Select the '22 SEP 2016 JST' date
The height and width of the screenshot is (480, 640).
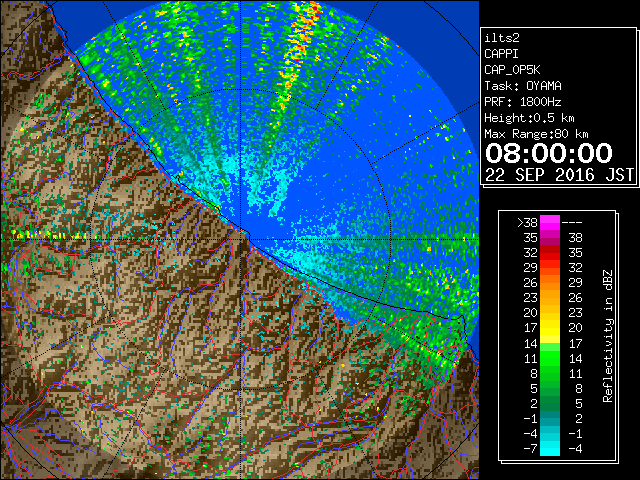click(559, 175)
